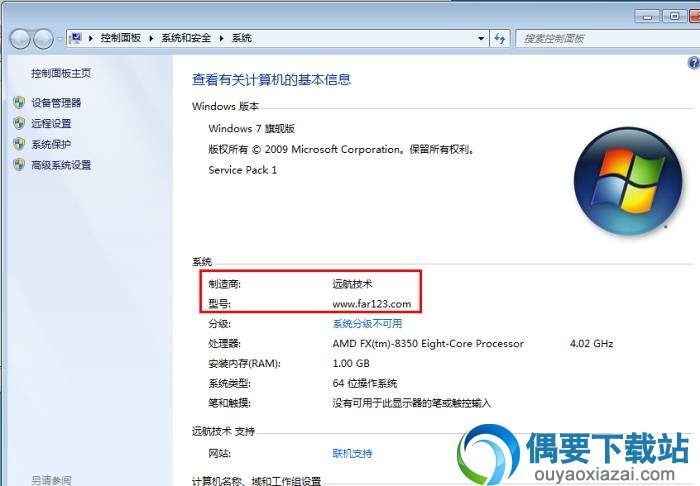Click the Forward navigation arrow button
The image size is (700, 486).
pos(43,39)
